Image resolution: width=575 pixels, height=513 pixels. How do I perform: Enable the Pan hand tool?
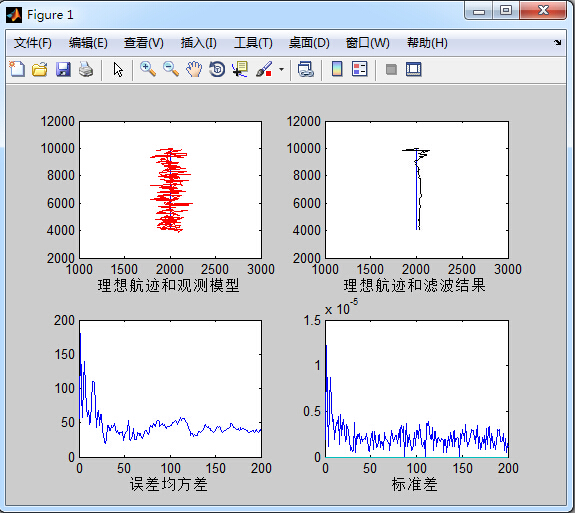coord(194,69)
